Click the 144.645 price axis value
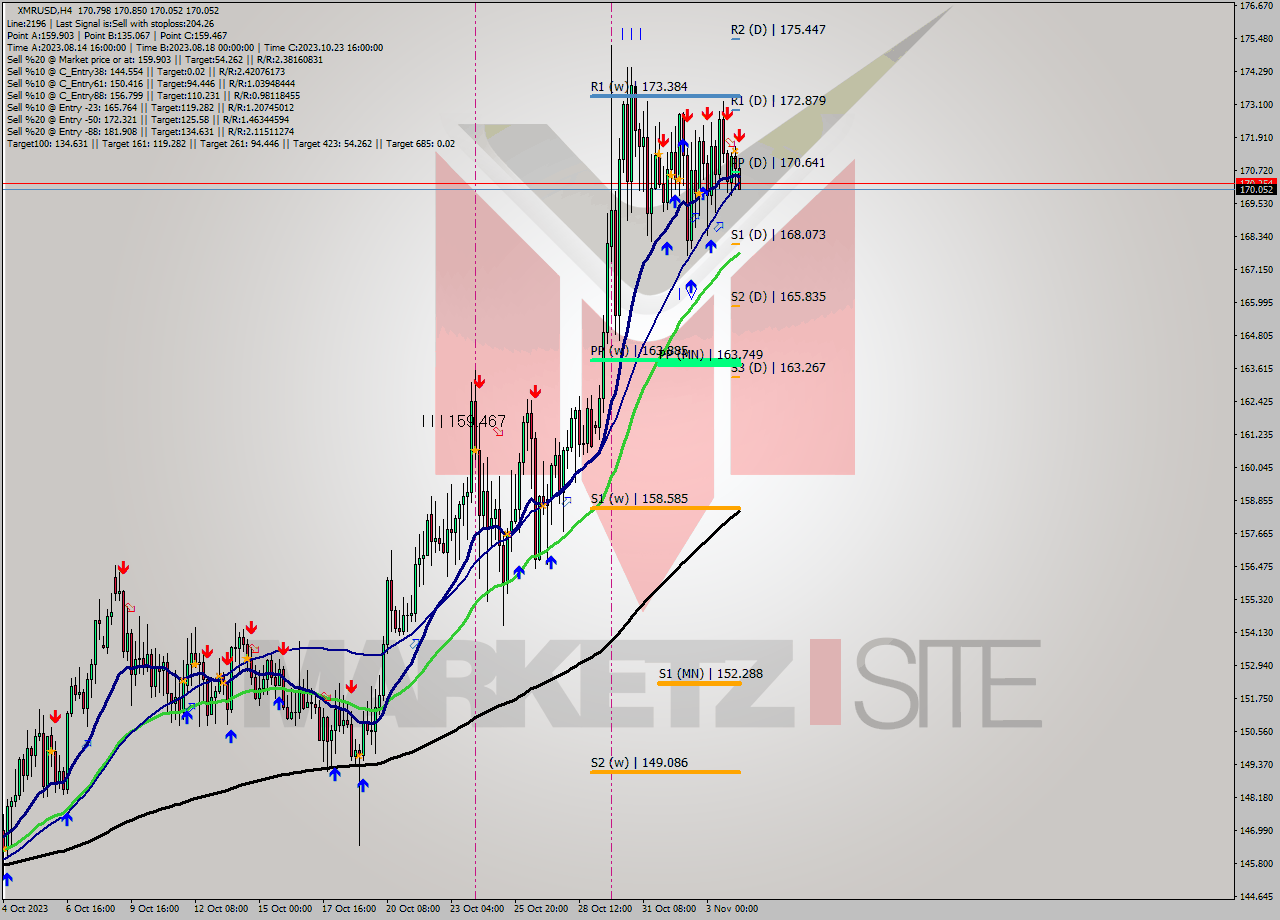 pyautogui.click(x=1256, y=896)
